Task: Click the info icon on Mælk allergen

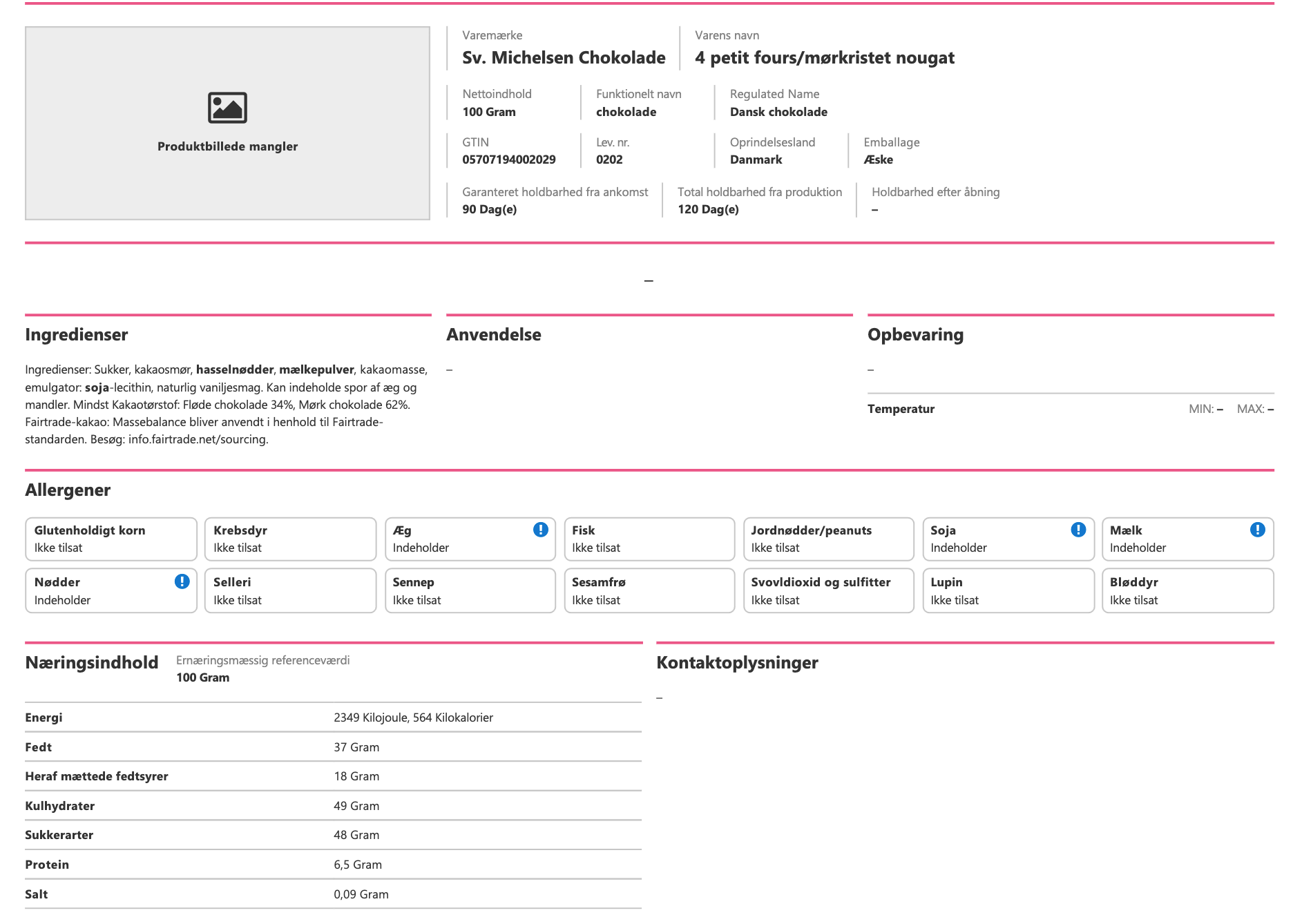Action: [1258, 530]
